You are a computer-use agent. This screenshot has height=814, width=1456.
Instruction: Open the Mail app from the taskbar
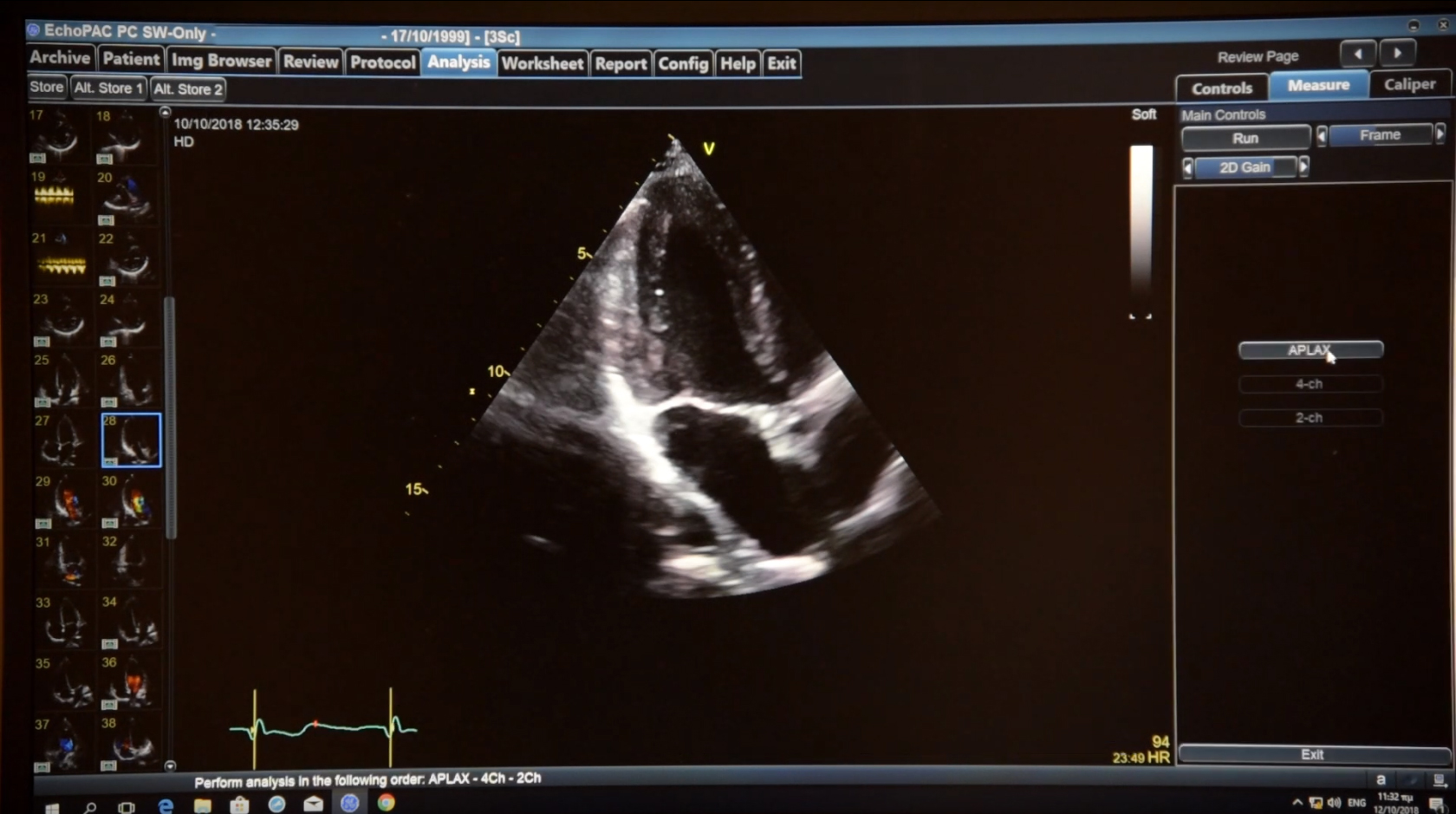pyautogui.click(x=313, y=804)
